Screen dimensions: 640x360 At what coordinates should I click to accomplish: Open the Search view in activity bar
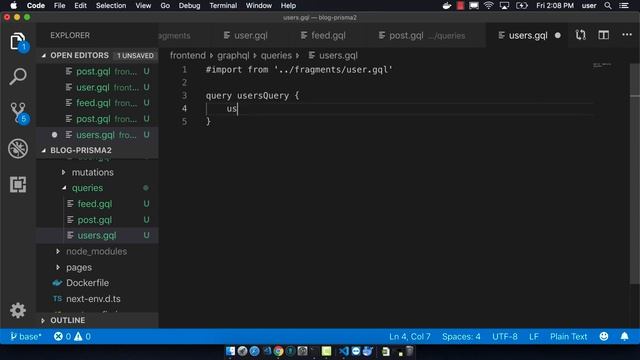(x=18, y=77)
